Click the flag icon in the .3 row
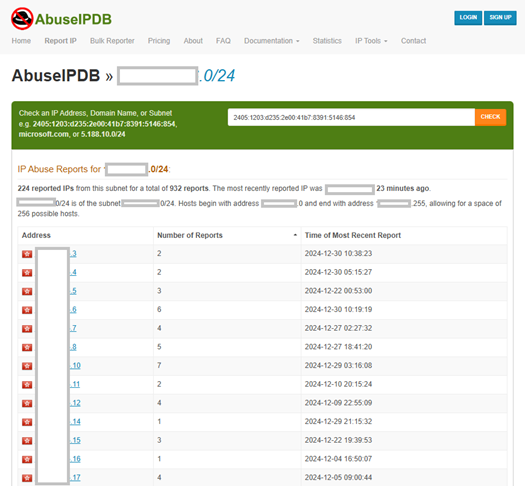 point(27,254)
